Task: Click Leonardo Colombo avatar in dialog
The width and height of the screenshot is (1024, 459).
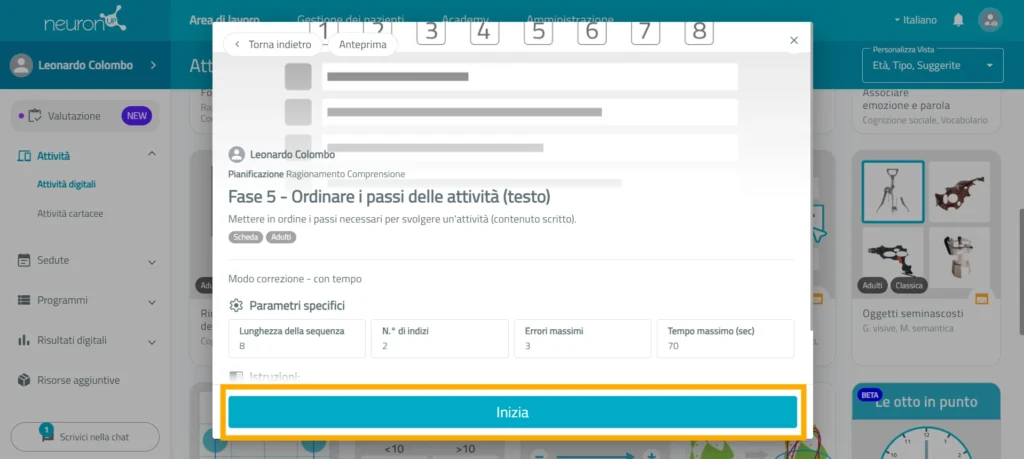Action: click(x=236, y=155)
